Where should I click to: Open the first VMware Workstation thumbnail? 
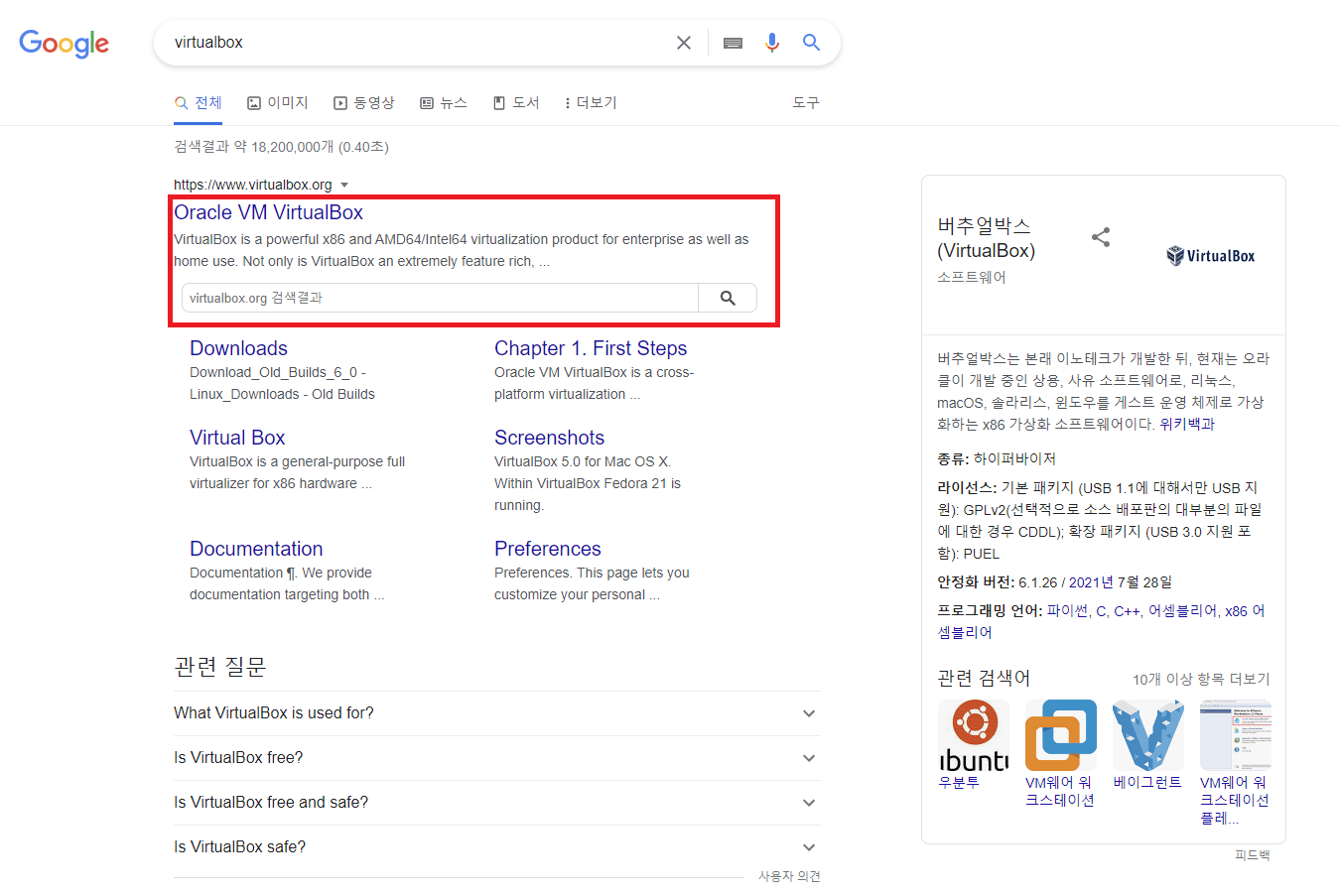click(1061, 735)
